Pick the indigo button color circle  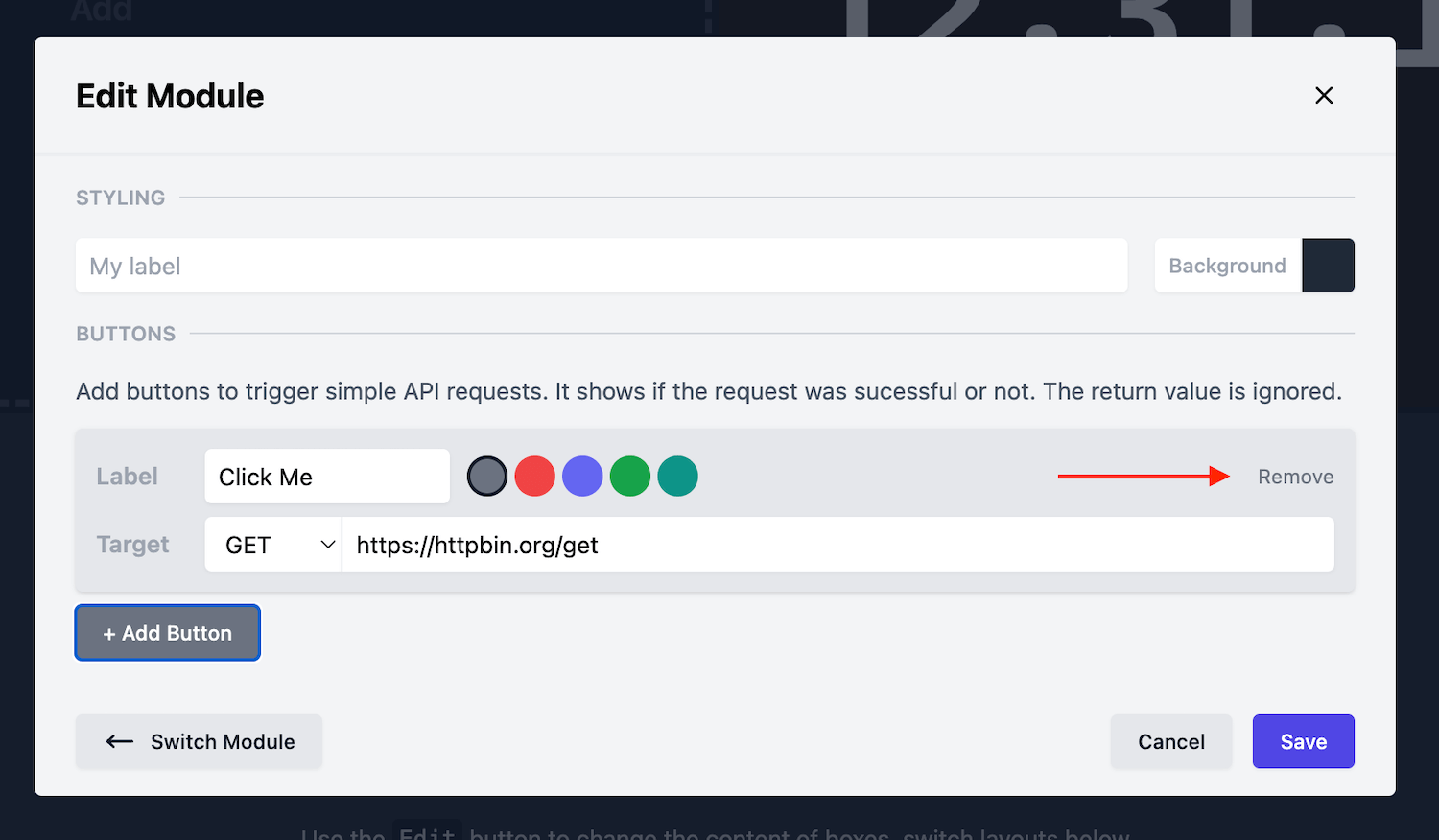click(582, 477)
